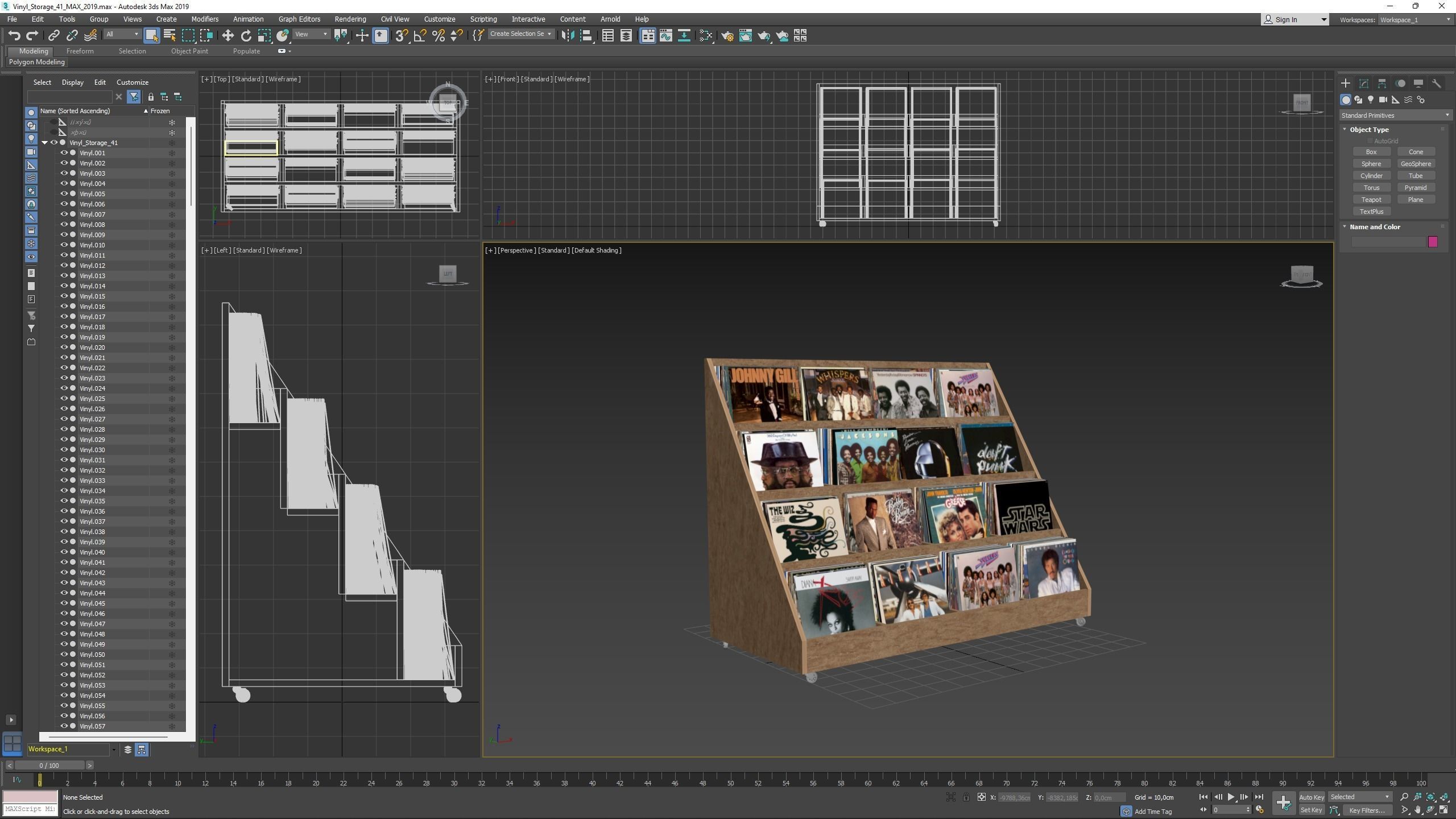1456x819 pixels.
Task: Open the Select by Name dialog
Action: coord(169,36)
